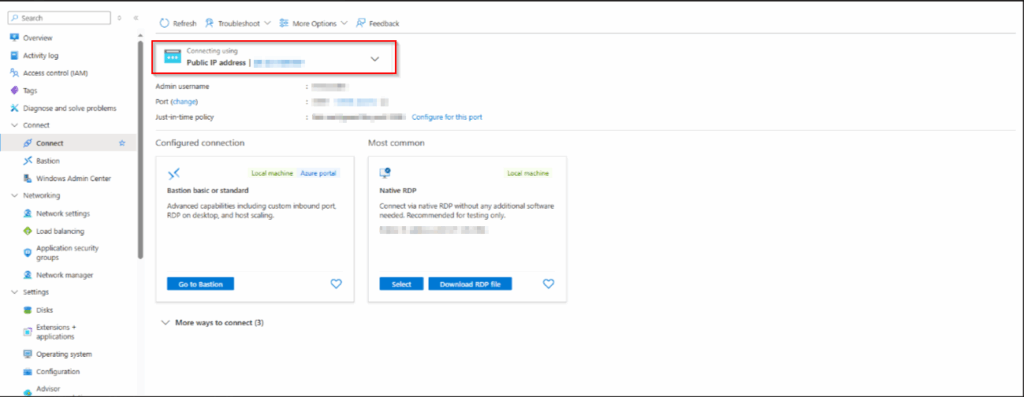The height and width of the screenshot is (397, 1024).
Task: Click the sidebar Search input field
Action: point(59,18)
